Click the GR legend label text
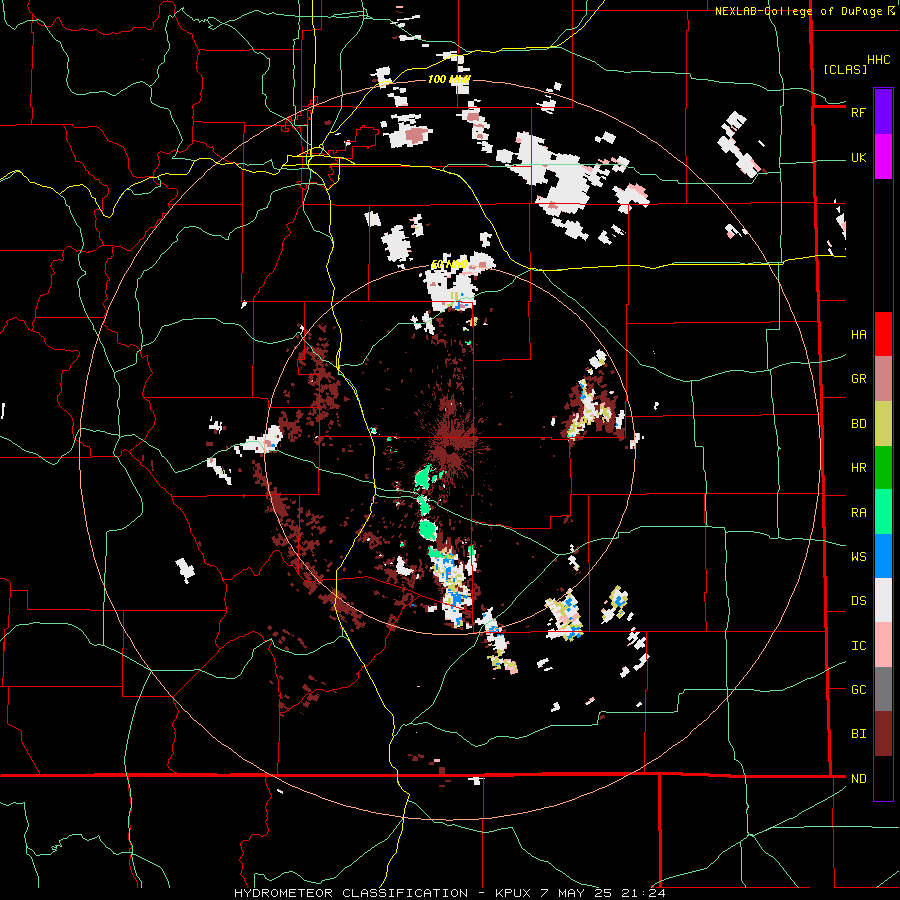The width and height of the screenshot is (900, 900). (x=858, y=379)
